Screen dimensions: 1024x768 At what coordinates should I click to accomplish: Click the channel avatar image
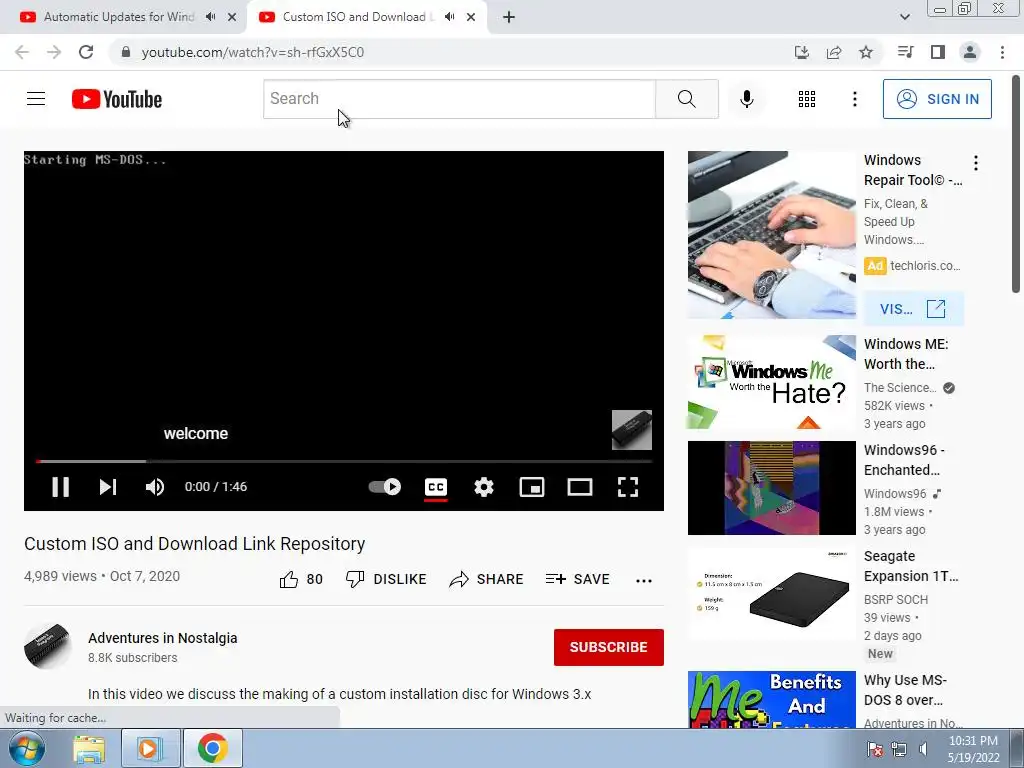click(47, 647)
